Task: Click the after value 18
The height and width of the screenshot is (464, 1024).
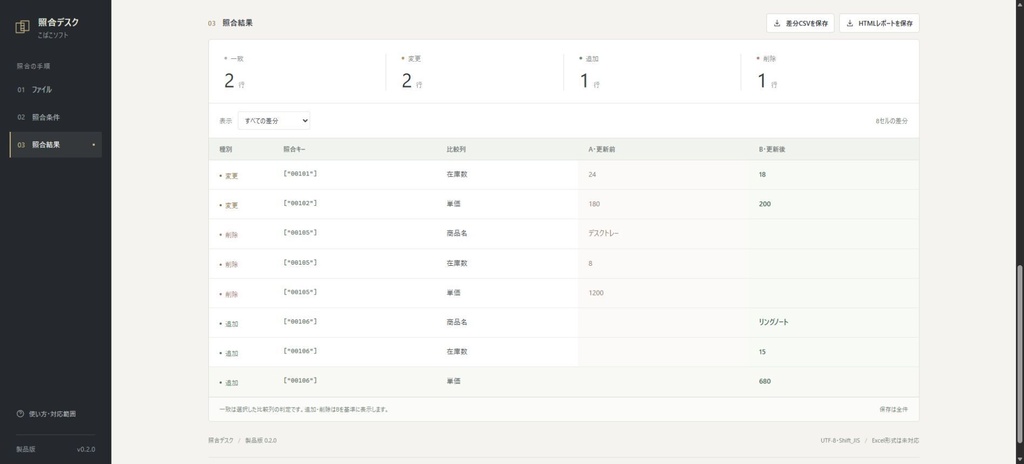Action: (x=762, y=174)
